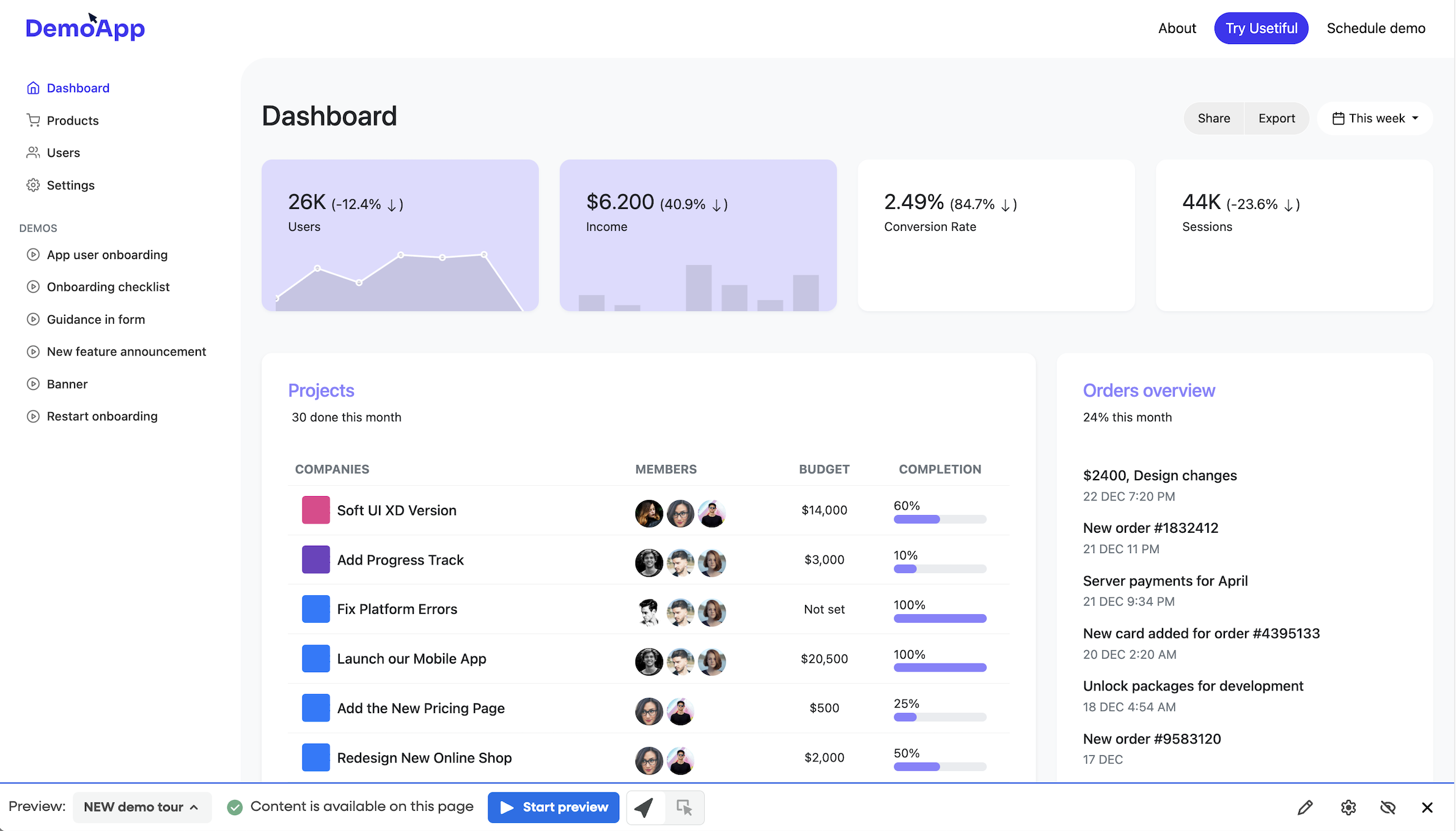
Task: Open Dashboard in the sidebar menu
Action: pyautogui.click(x=78, y=88)
